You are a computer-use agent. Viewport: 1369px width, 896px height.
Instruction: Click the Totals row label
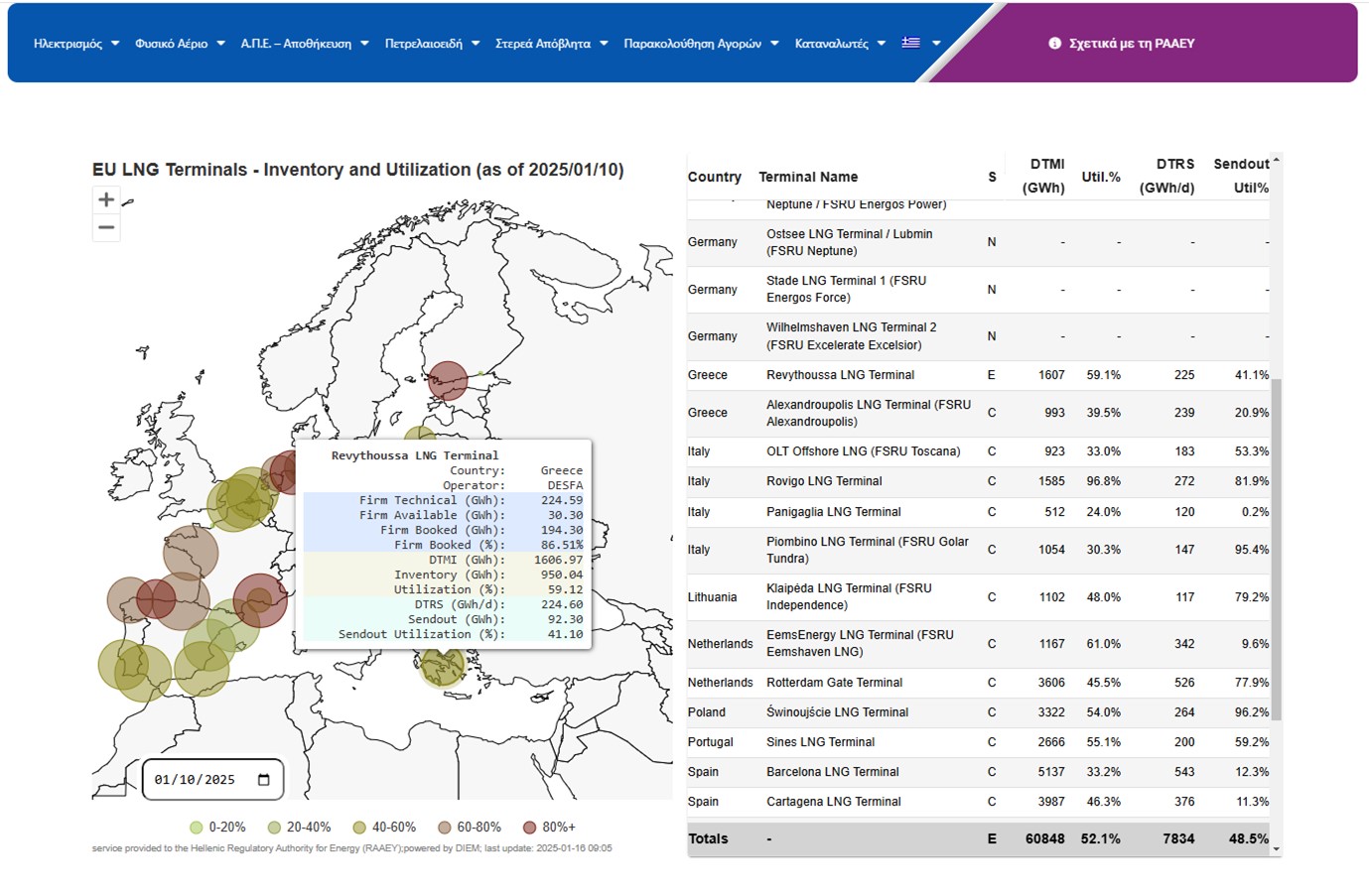708,838
